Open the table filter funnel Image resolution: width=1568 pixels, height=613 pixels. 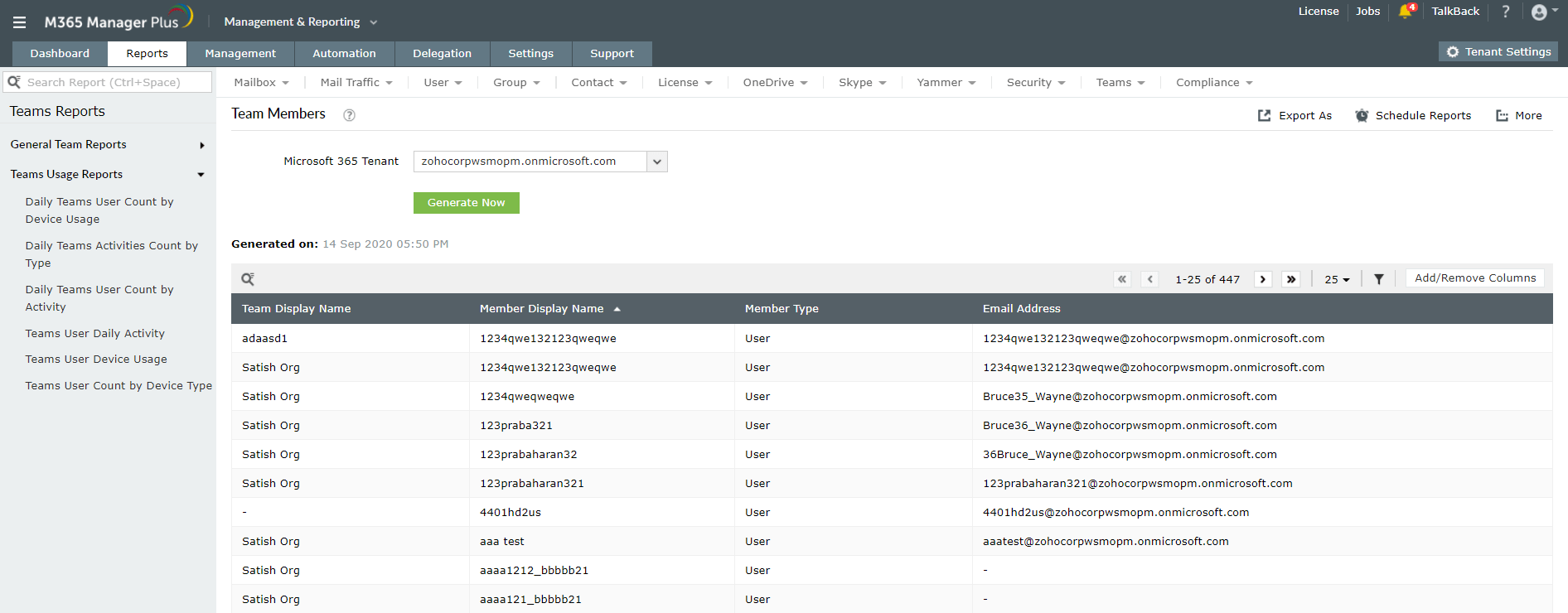[x=1378, y=279]
